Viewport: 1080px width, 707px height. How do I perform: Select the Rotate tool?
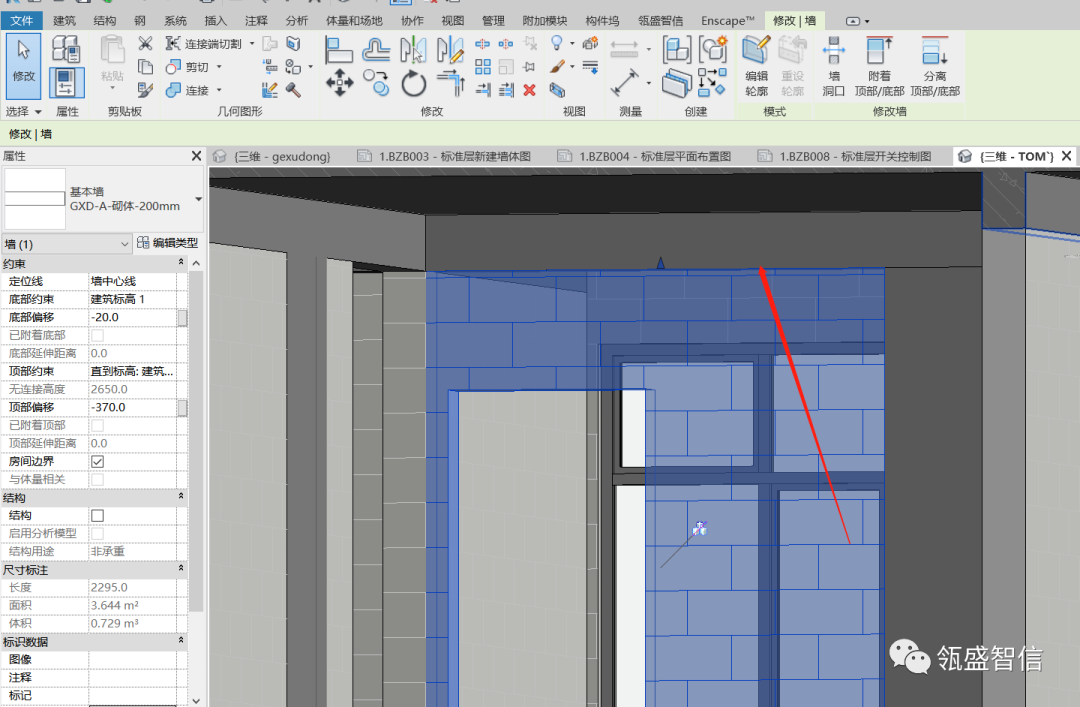[413, 83]
